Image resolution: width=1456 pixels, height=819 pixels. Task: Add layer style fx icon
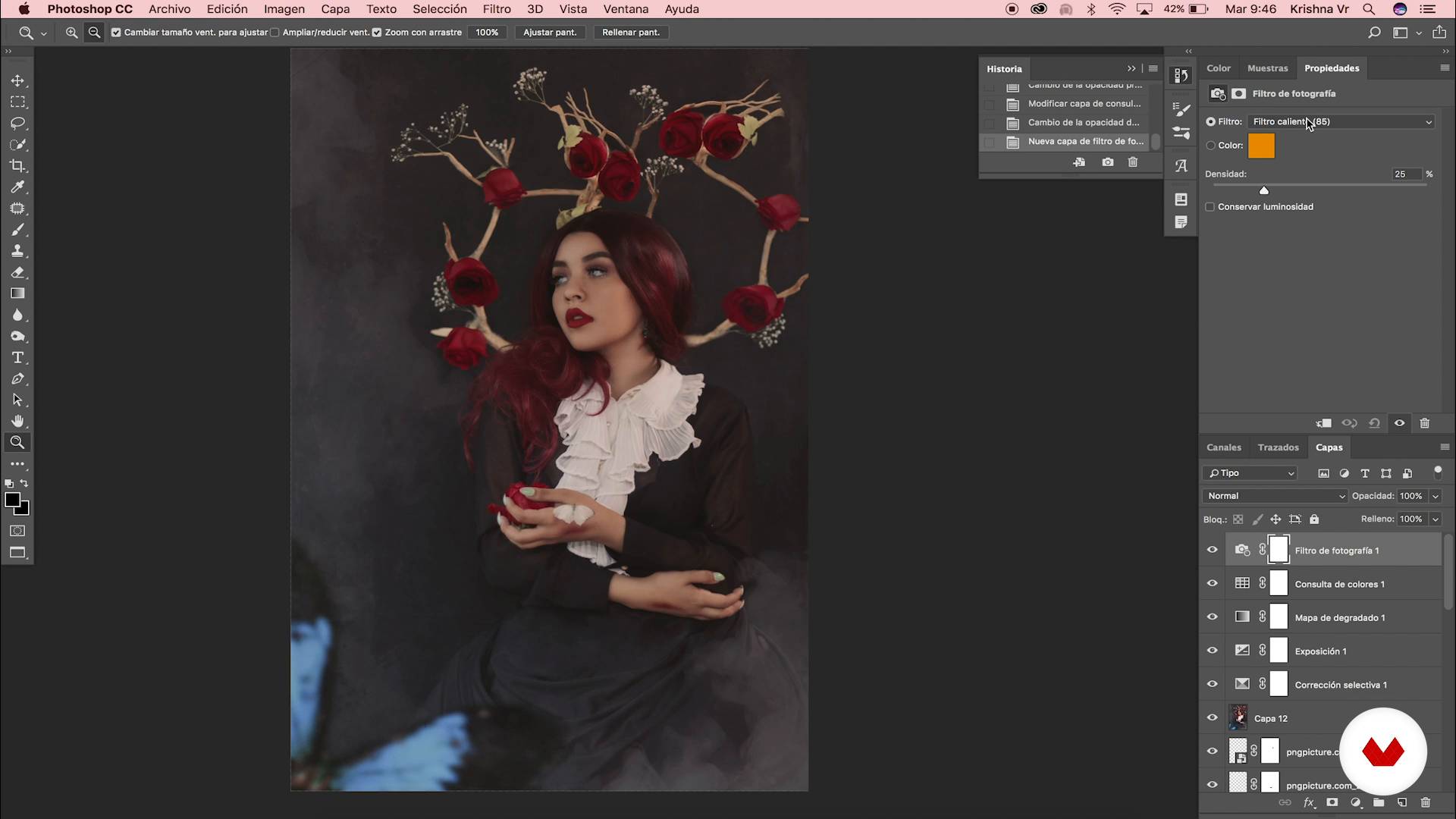pyautogui.click(x=1309, y=802)
